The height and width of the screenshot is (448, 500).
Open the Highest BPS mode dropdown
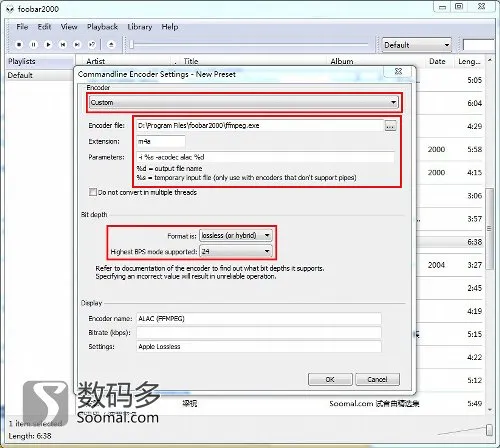(x=236, y=251)
